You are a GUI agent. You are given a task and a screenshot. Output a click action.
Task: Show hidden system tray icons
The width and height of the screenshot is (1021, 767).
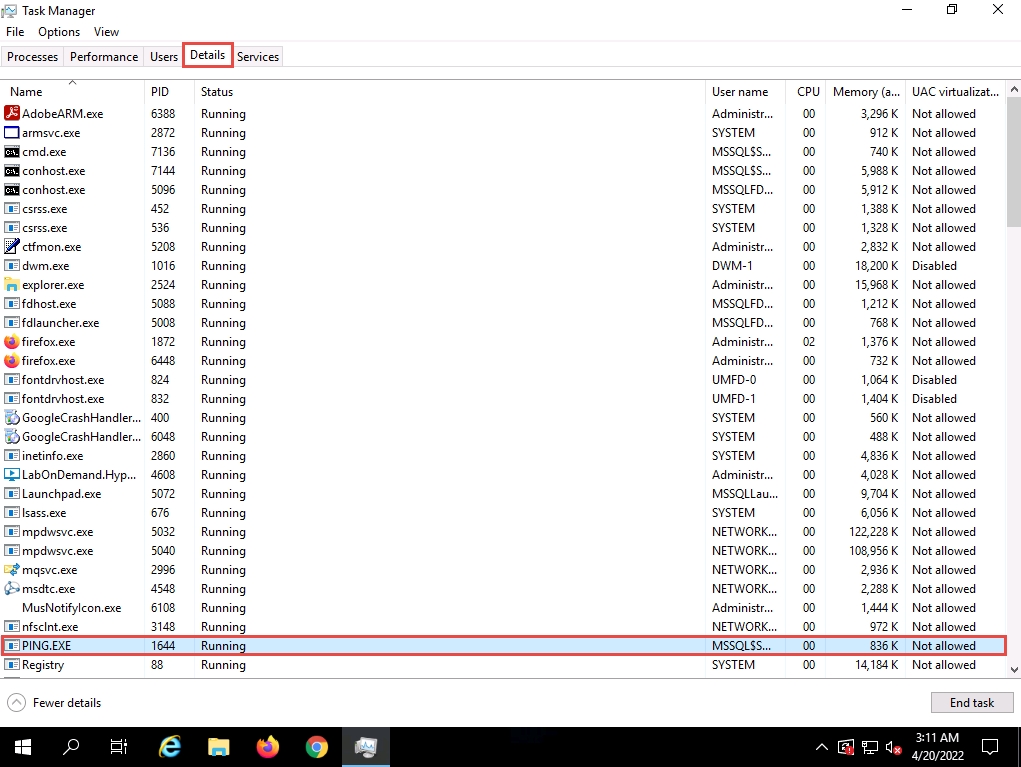tap(822, 747)
